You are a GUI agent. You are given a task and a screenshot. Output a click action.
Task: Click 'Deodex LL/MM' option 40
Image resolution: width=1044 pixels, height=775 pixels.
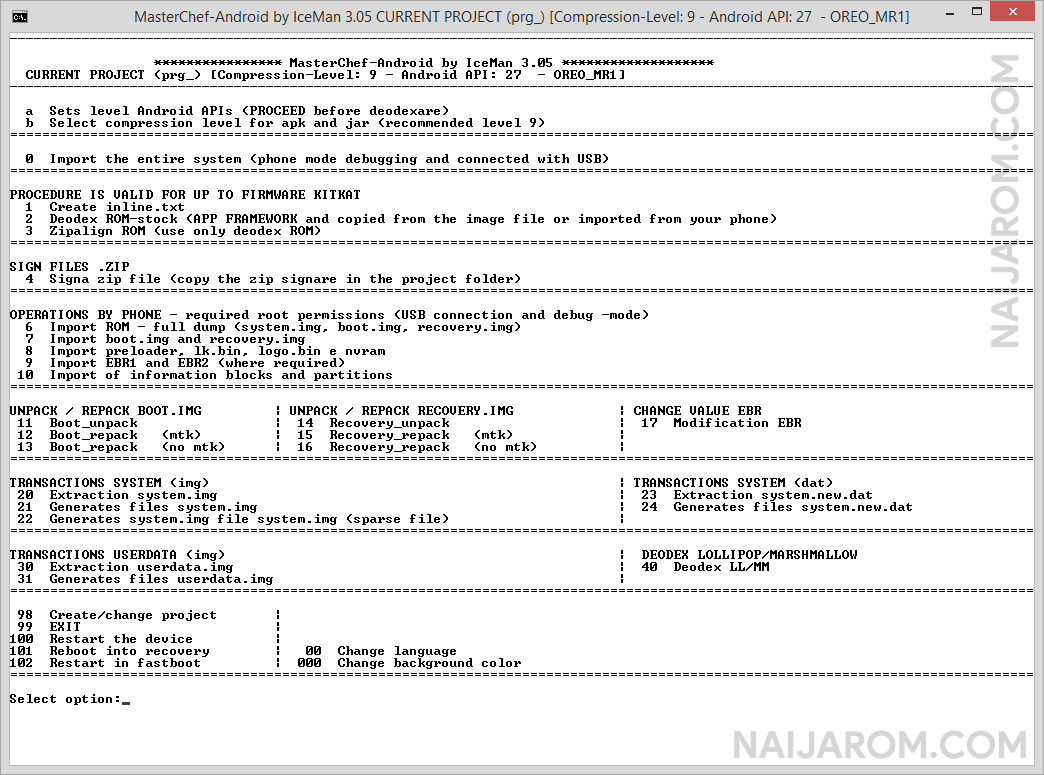click(x=705, y=567)
